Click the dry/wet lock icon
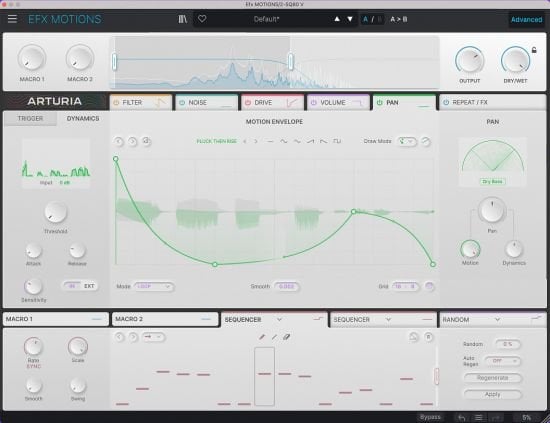This screenshot has width=550, height=423. tap(534, 50)
